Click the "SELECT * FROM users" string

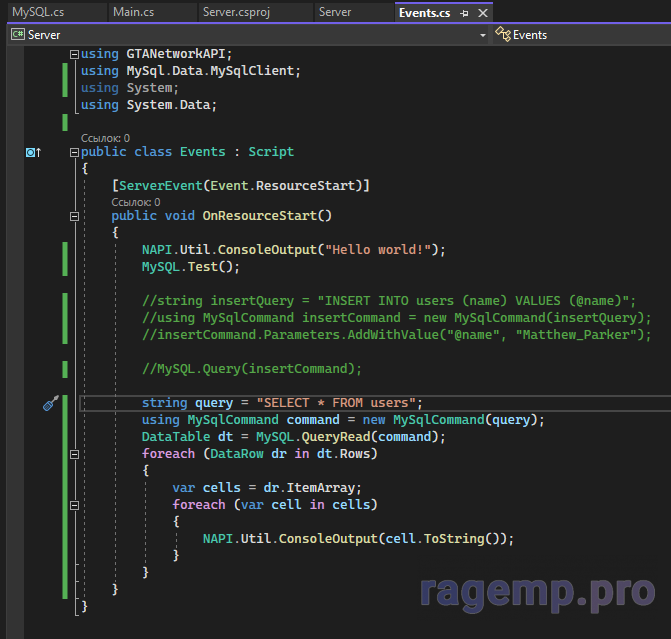coord(336,403)
